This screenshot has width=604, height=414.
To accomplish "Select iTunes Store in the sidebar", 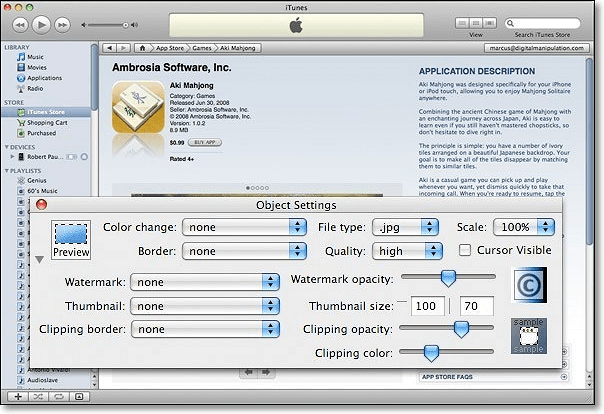I will 47,112.
